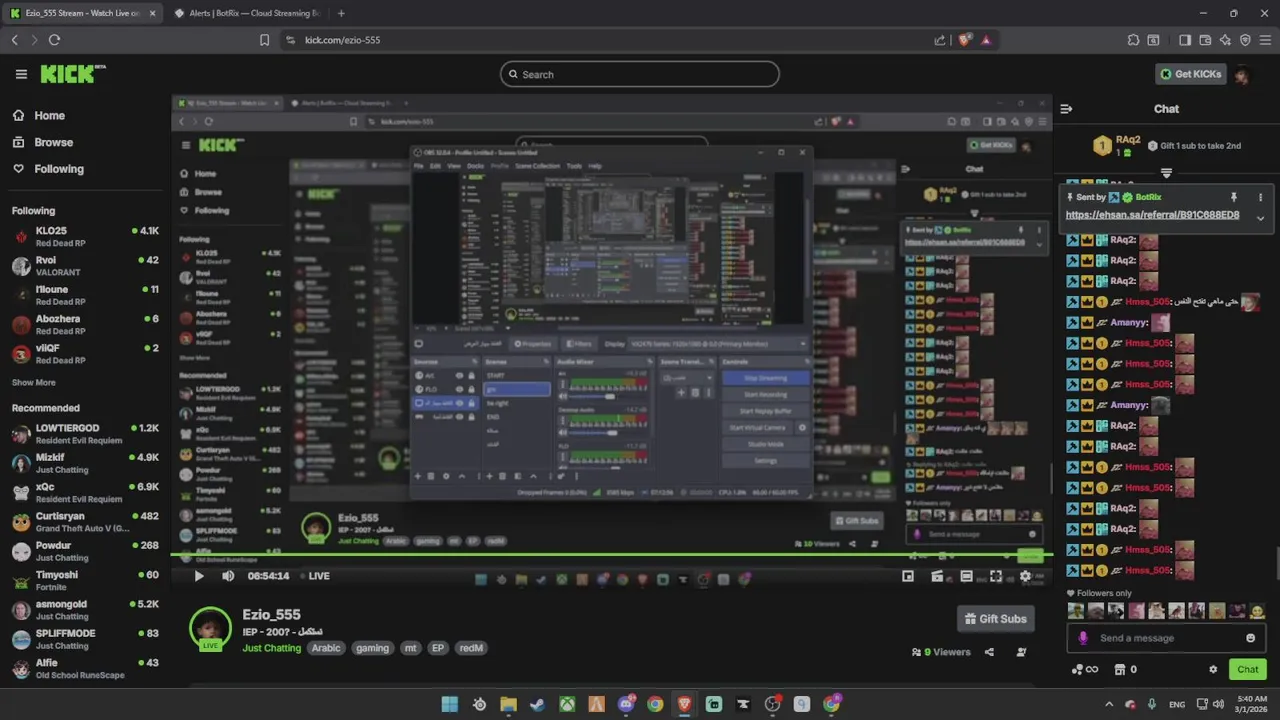Reload the page
Viewport: 1280px width, 720px height.
point(54,40)
